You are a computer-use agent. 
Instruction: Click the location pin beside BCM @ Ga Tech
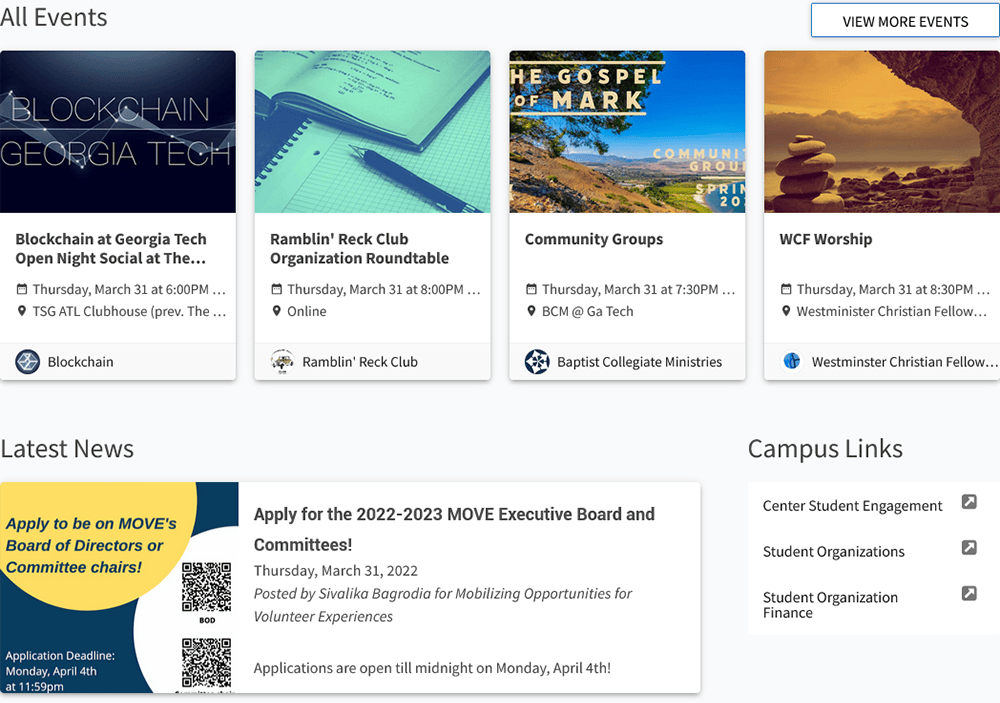[x=531, y=311]
